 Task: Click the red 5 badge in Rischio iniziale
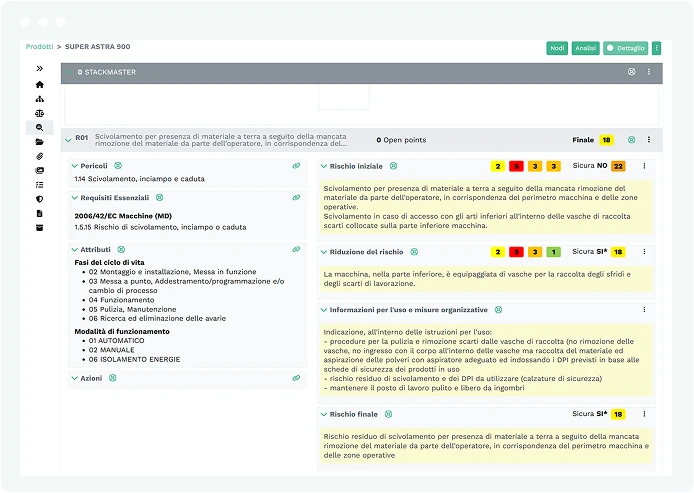[x=516, y=166]
